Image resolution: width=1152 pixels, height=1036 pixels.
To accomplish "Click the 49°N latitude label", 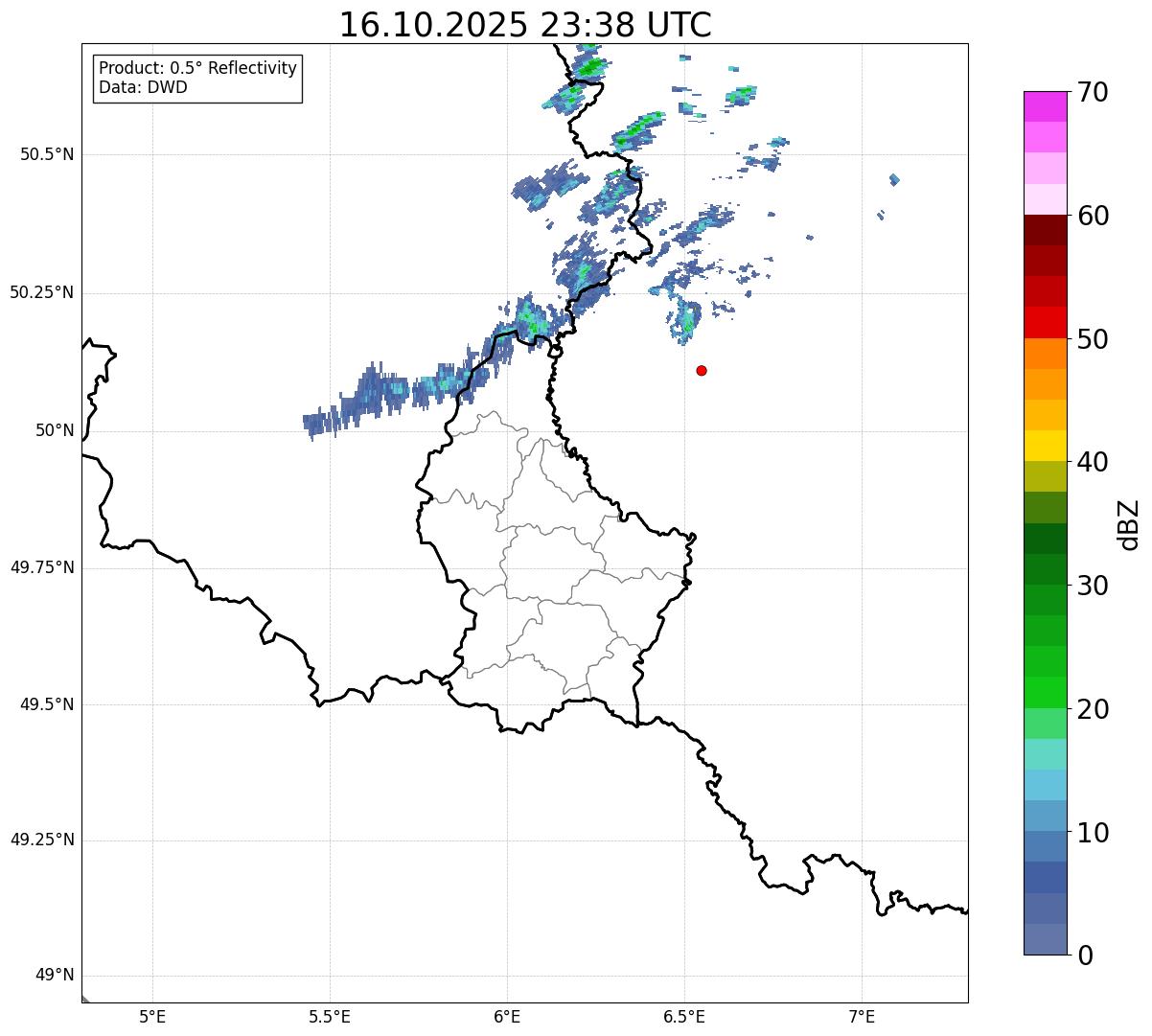I will (55, 976).
